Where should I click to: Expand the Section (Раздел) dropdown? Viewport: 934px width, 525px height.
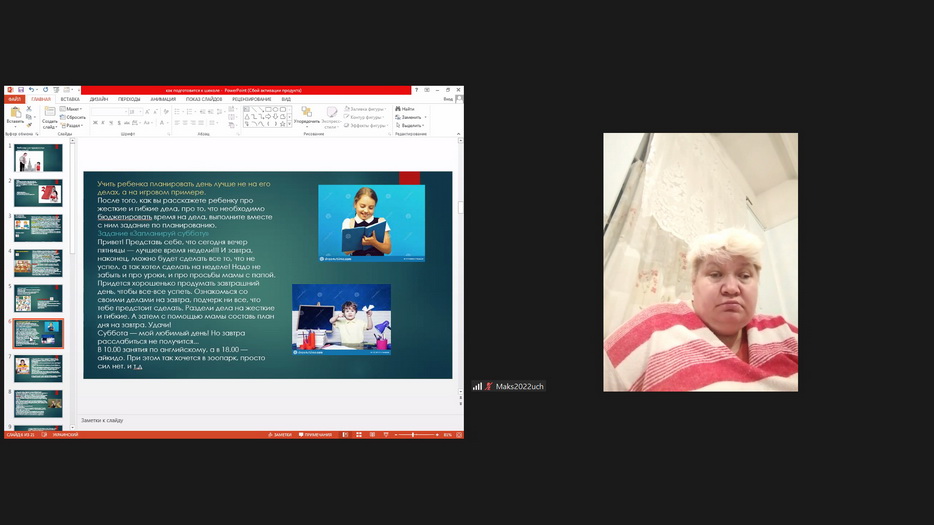[x=73, y=125]
